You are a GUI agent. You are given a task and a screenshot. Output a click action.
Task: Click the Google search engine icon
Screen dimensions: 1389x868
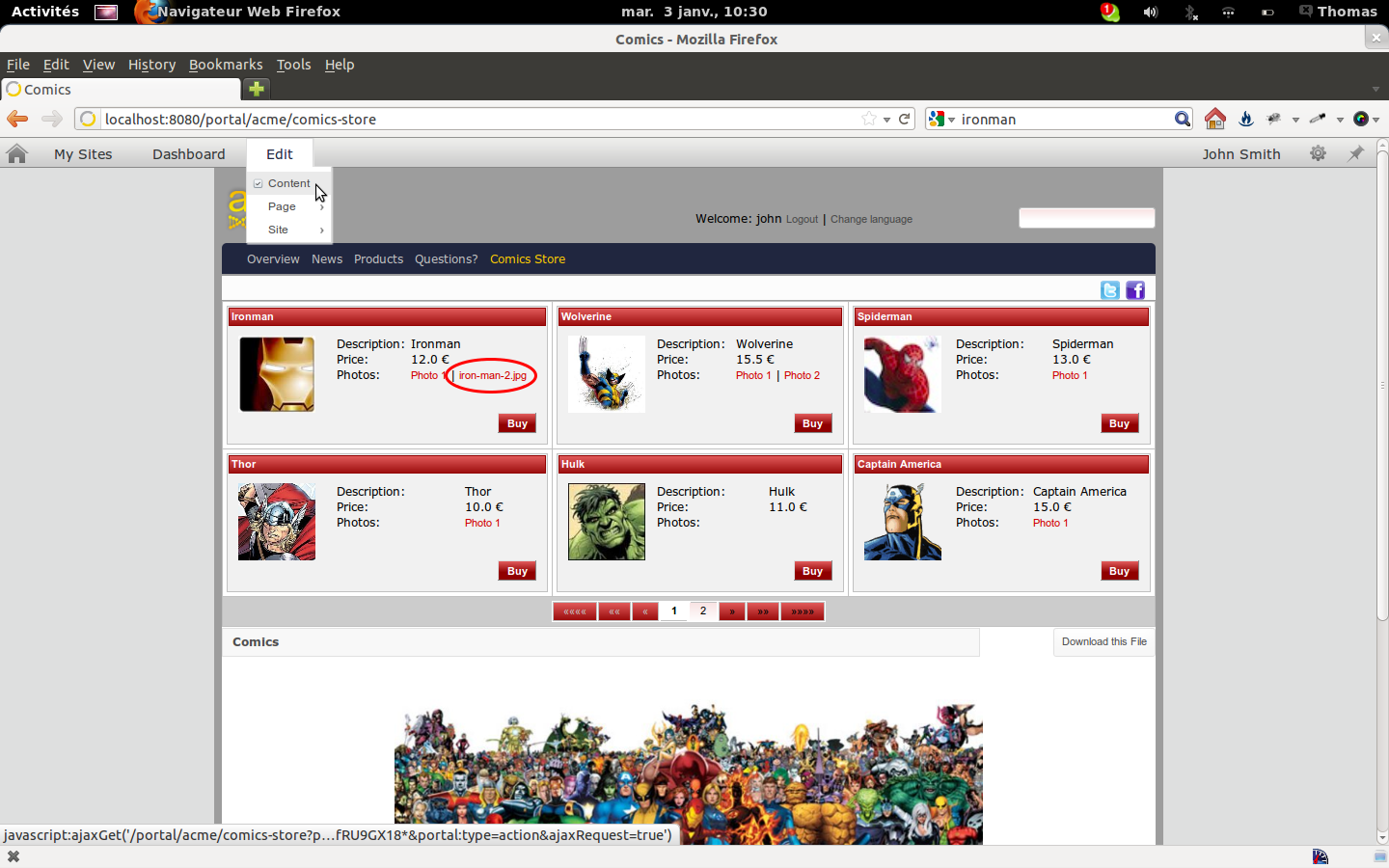936,119
